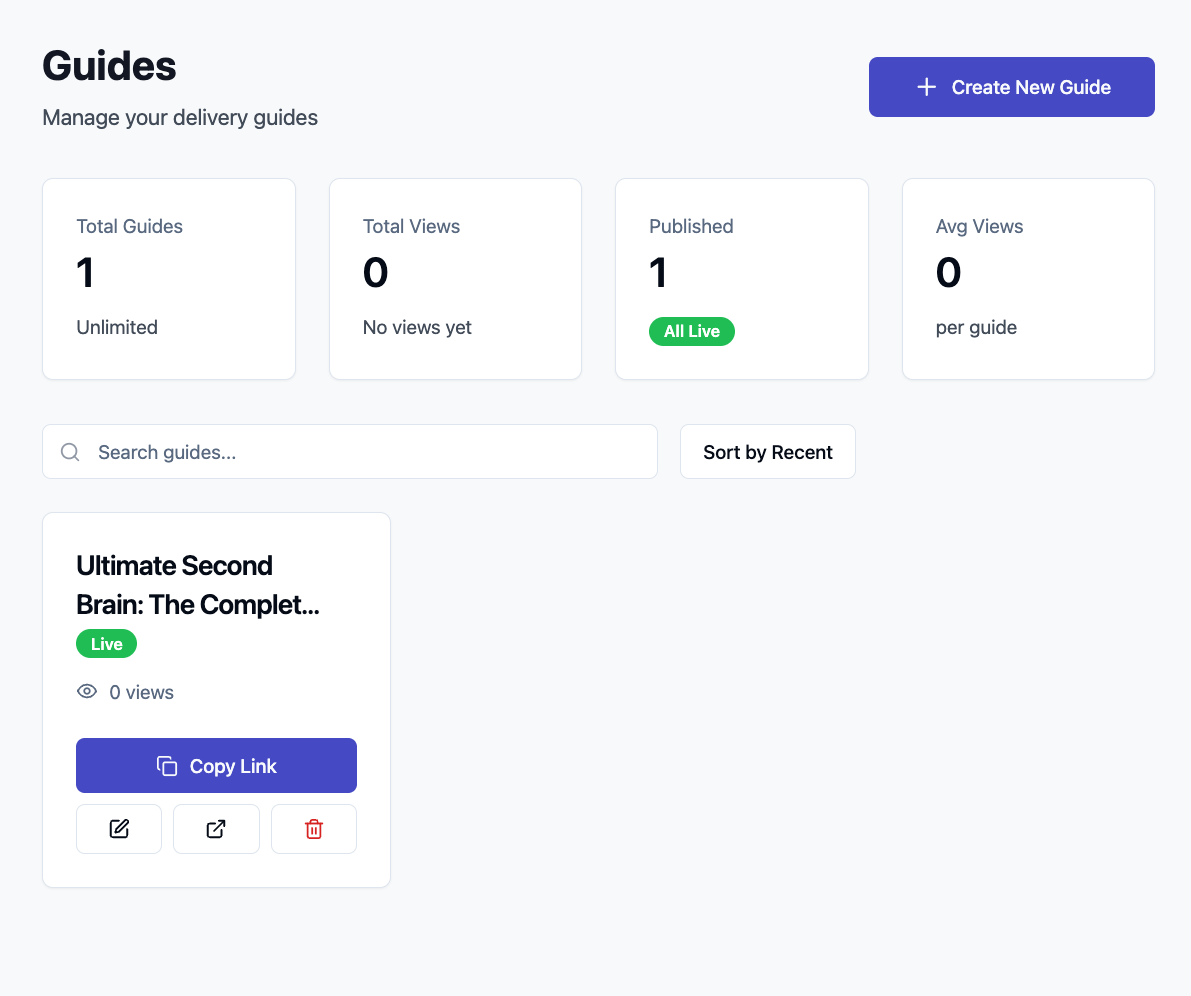Click the Create New Guide button
The height and width of the screenshot is (996, 1191).
click(1011, 87)
